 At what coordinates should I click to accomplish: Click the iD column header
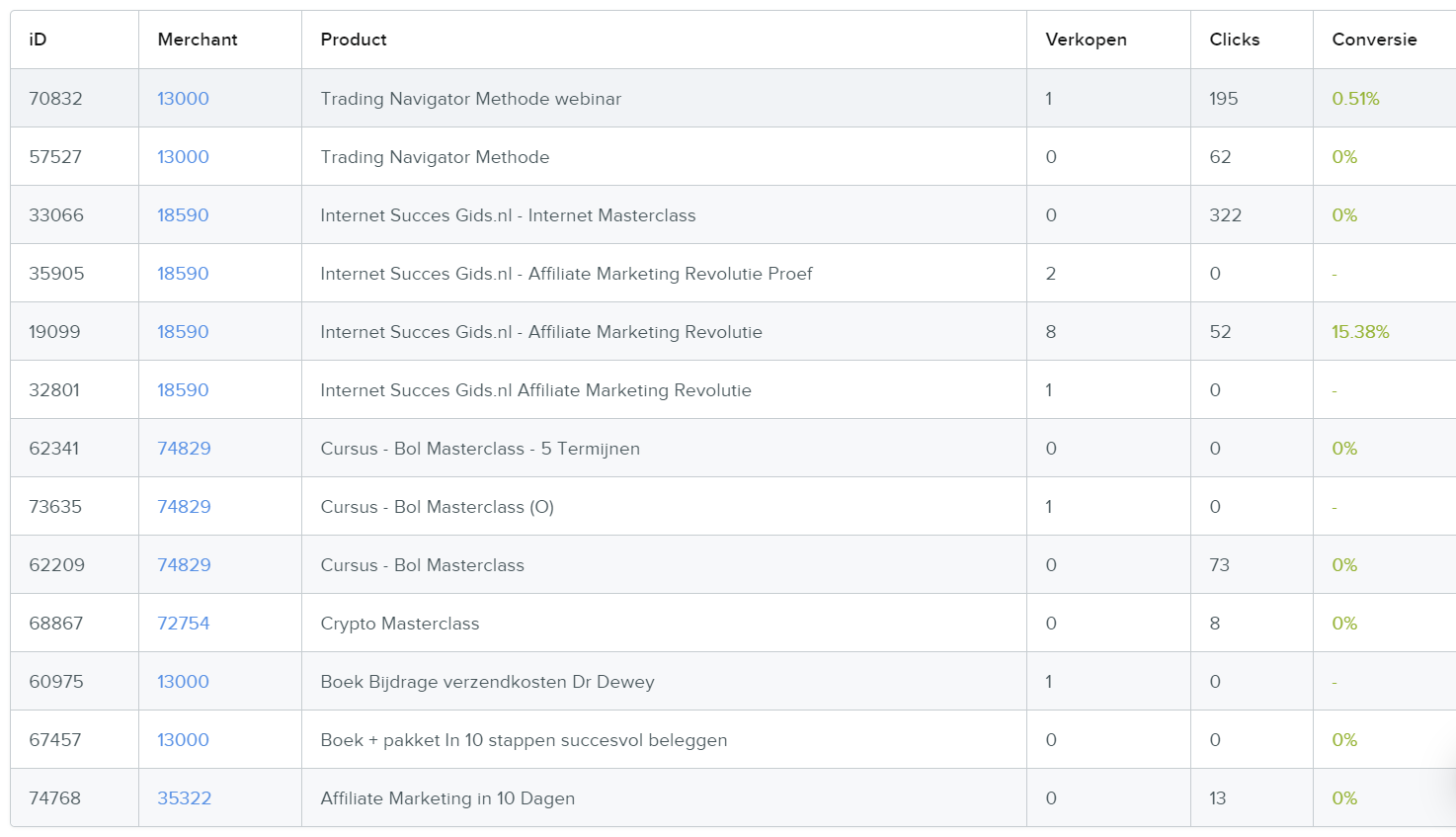click(x=38, y=40)
